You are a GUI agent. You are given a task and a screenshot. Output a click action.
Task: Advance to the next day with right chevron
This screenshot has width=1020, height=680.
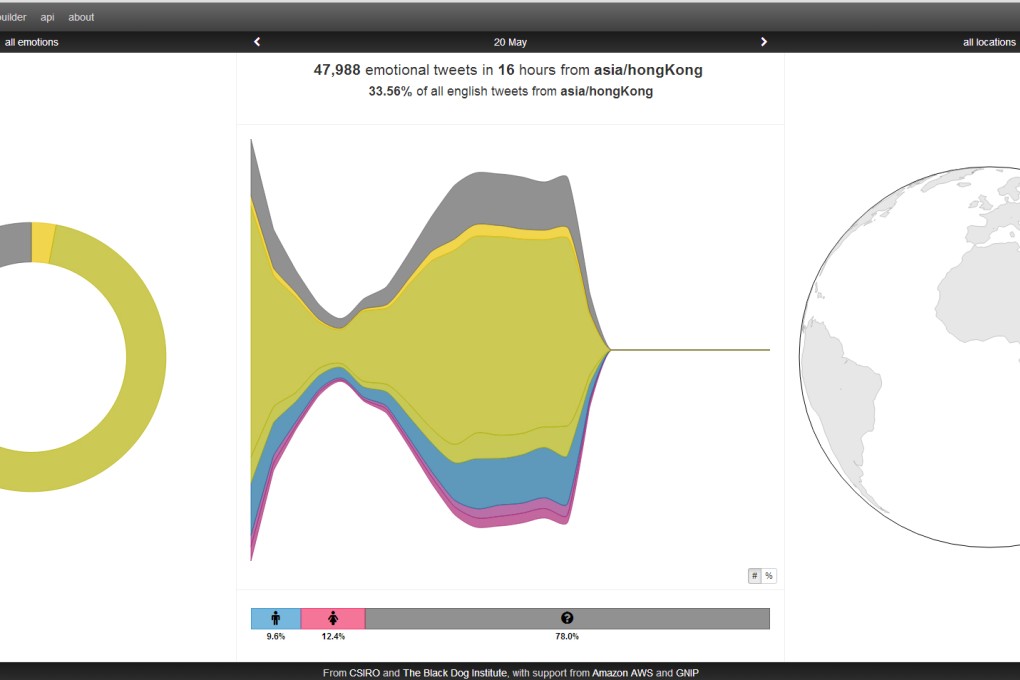[x=764, y=41]
